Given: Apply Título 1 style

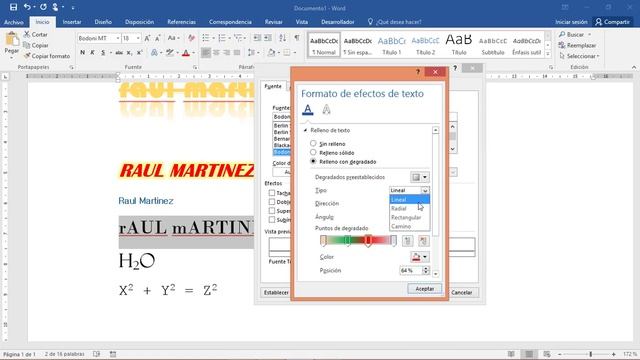Looking at the screenshot, I should tap(391, 44).
